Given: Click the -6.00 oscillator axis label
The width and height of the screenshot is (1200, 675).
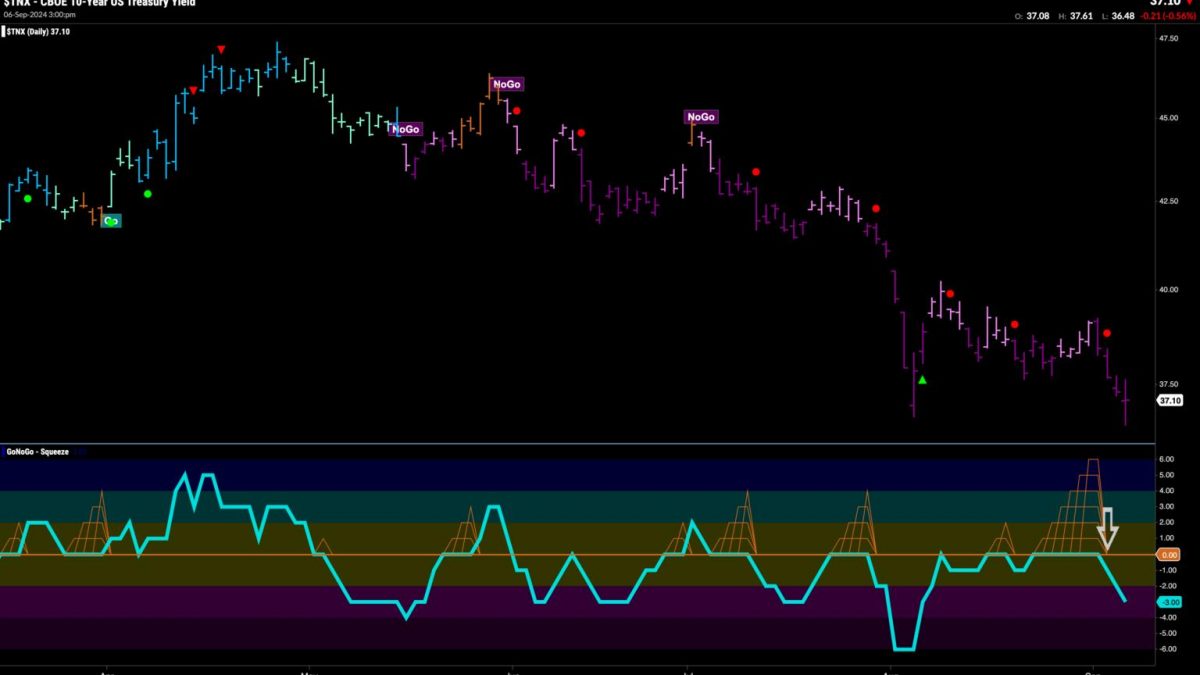Looking at the screenshot, I should 1169,649.
